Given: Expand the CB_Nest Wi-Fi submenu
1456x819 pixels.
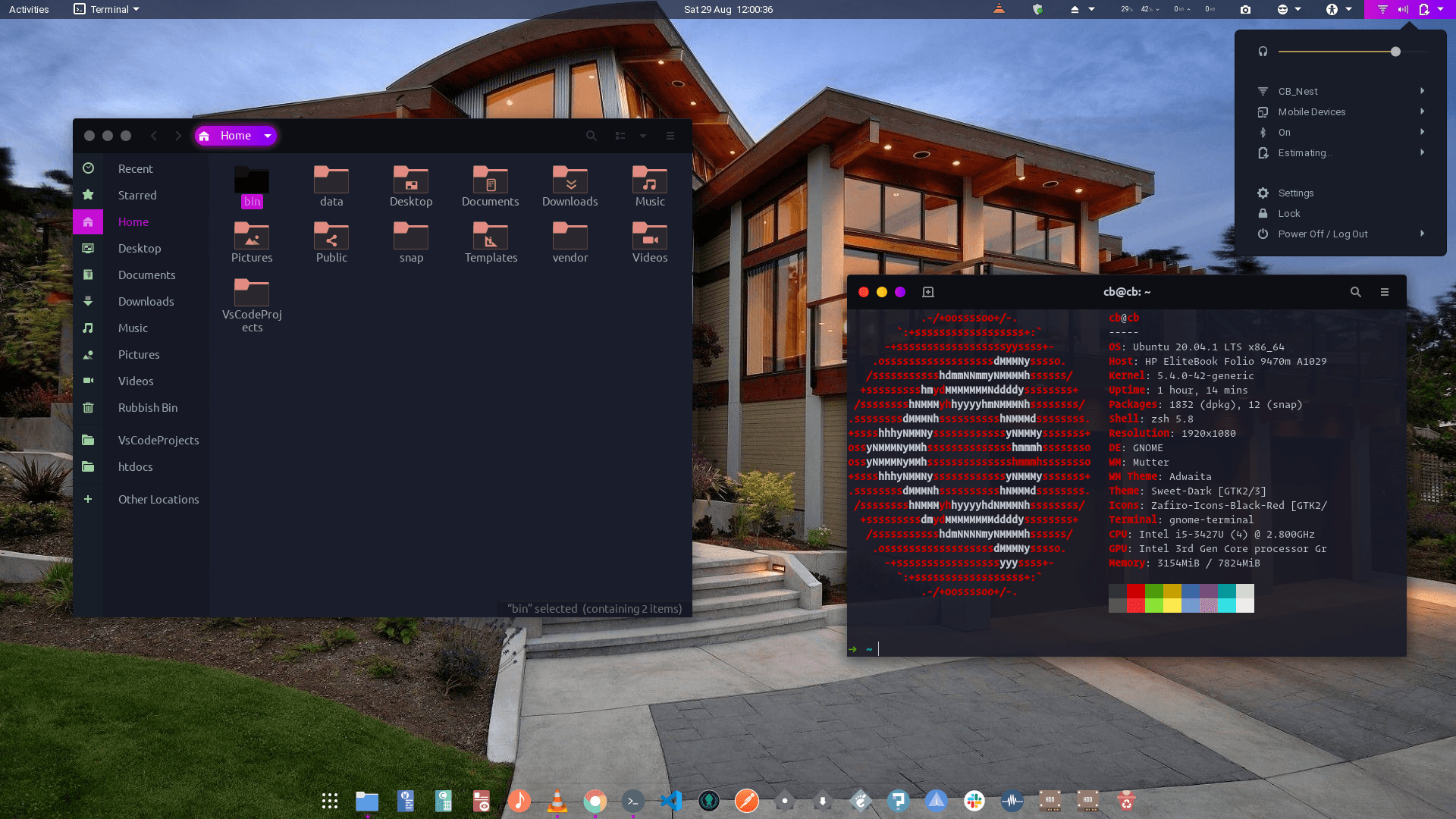Looking at the screenshot, I should click(x=1422, y=91).
